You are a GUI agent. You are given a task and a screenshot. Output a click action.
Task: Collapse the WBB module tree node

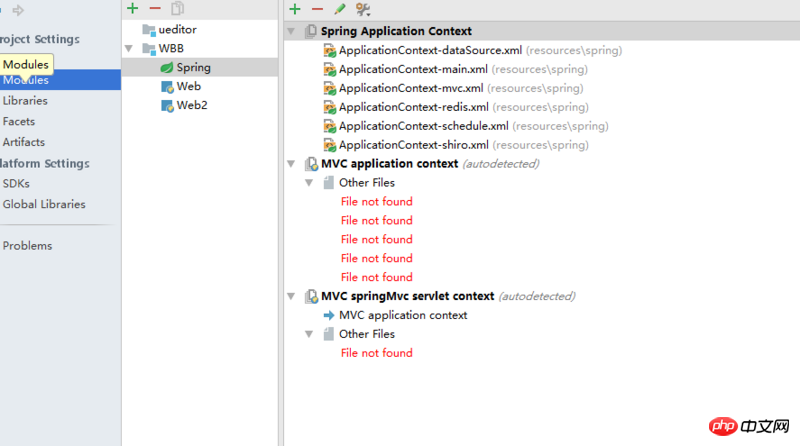pyautogui.click(x=129, y=48)
